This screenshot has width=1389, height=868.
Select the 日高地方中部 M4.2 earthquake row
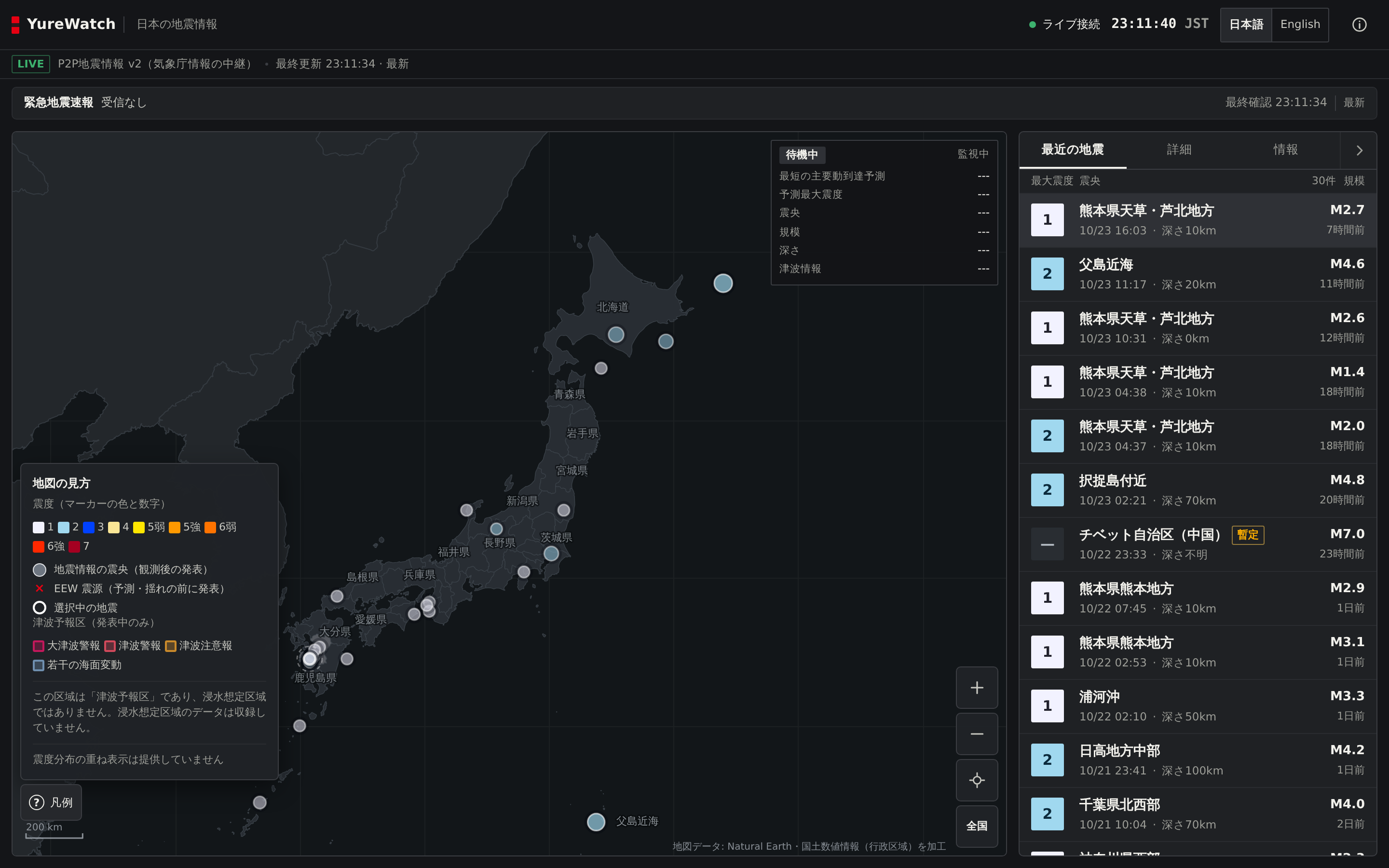coord(1198,759)
